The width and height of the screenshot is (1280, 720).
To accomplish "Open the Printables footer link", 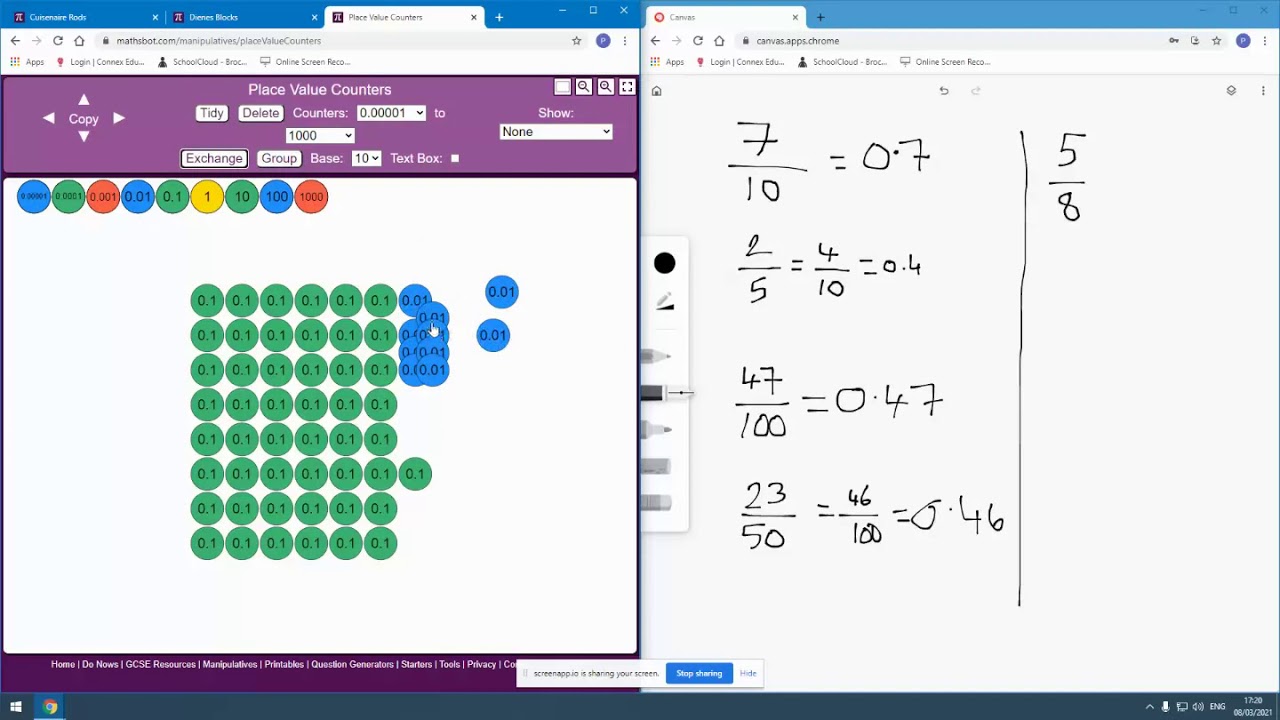I will pyautogui.click(x=284, y=664).
